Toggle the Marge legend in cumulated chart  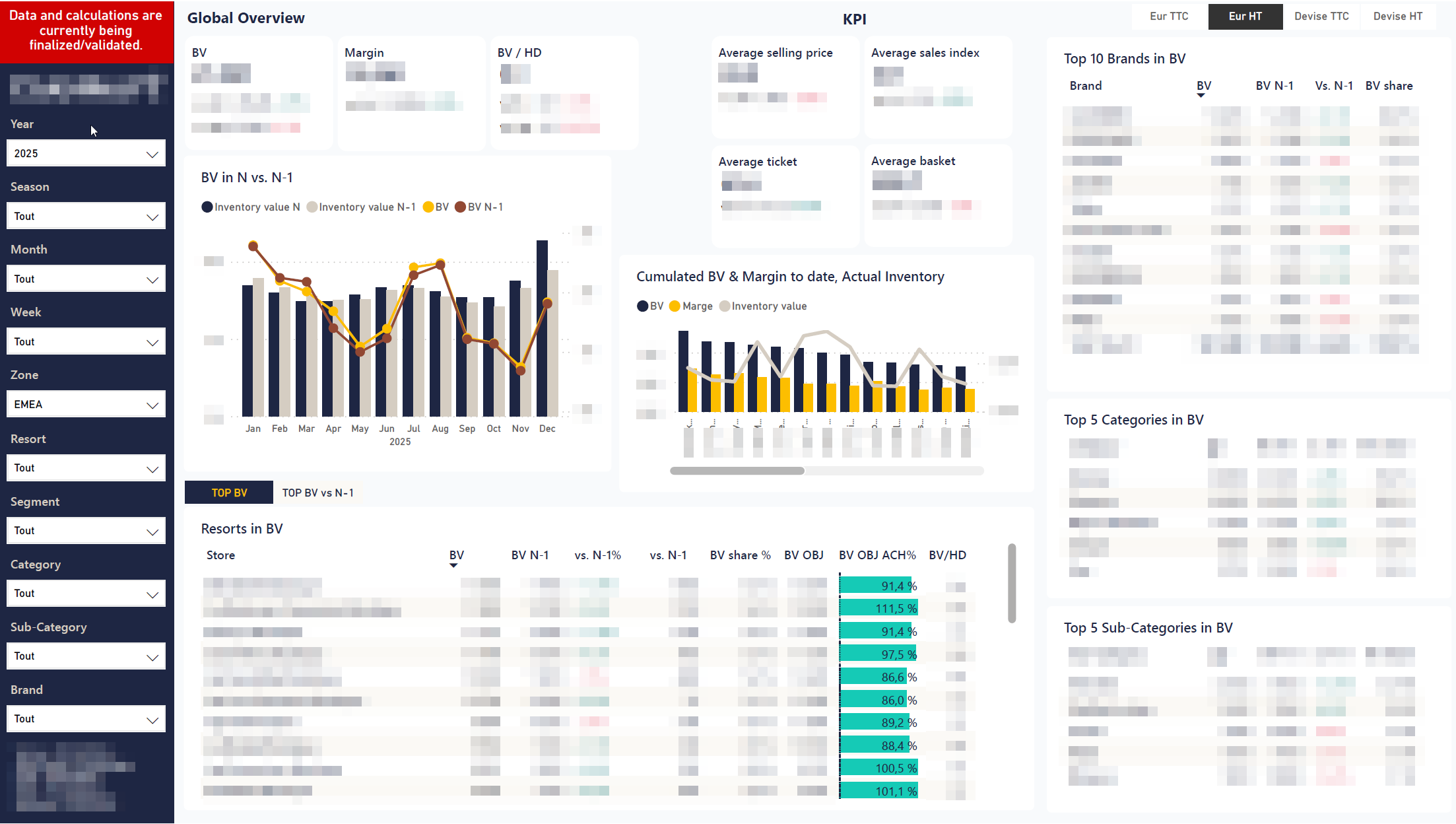click(690, 306)
